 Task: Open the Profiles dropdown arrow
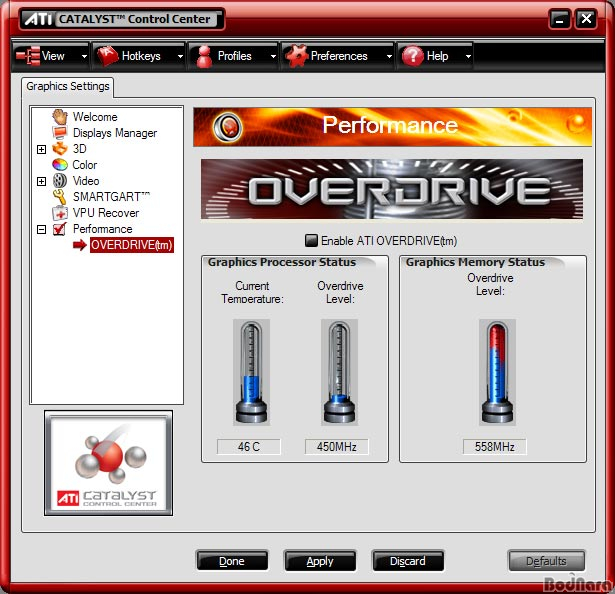272,57
